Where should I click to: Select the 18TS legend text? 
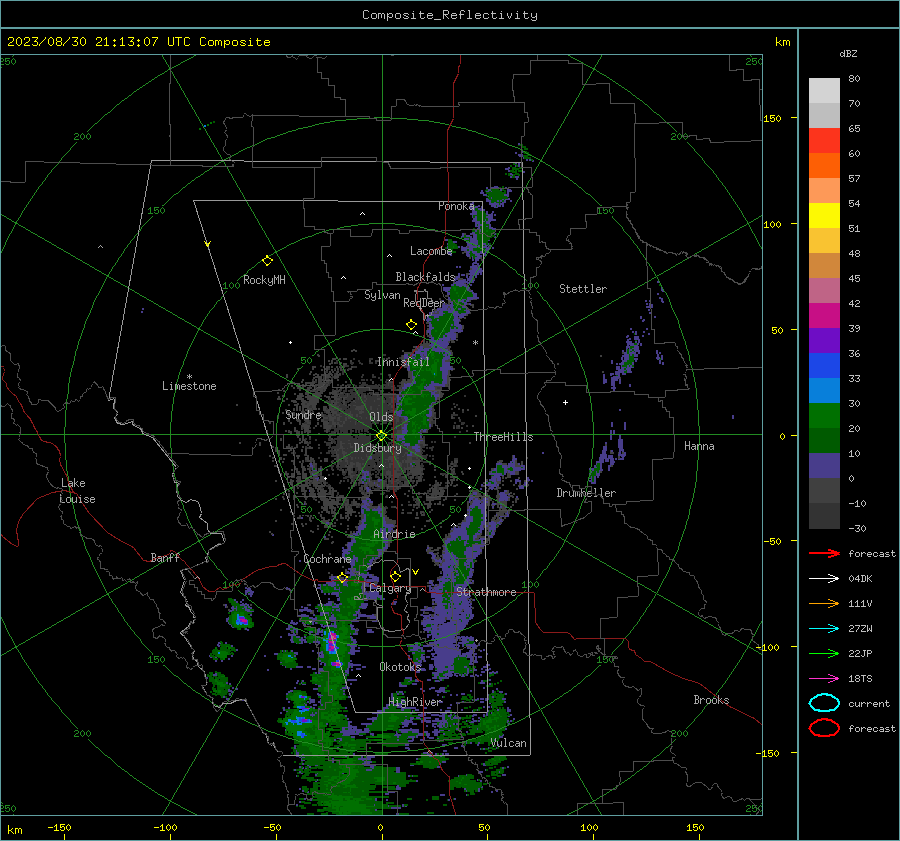[x=860, y=679]
